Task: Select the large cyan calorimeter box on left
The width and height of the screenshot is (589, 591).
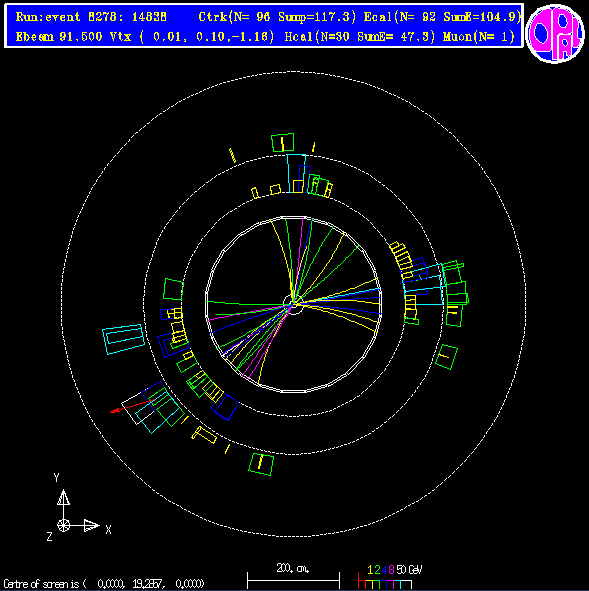Action: (124, 339)
